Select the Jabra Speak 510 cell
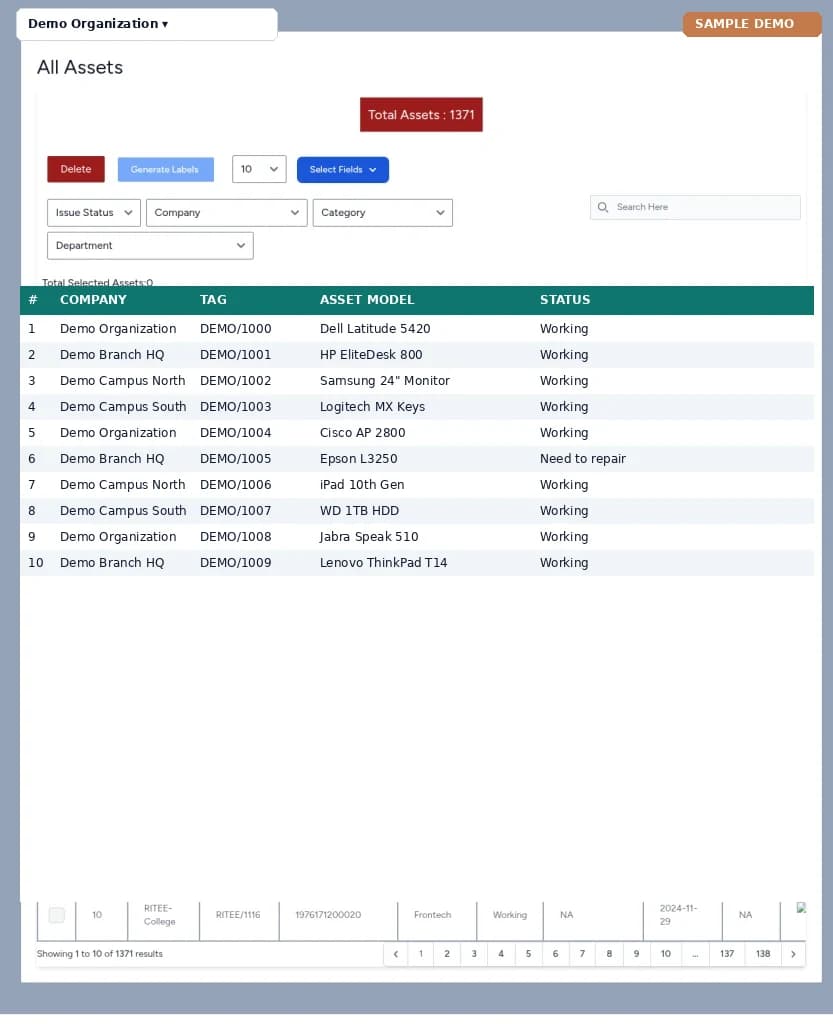Image resolution: width=833 pixels, height=1024 pixels. pos(369,537)
